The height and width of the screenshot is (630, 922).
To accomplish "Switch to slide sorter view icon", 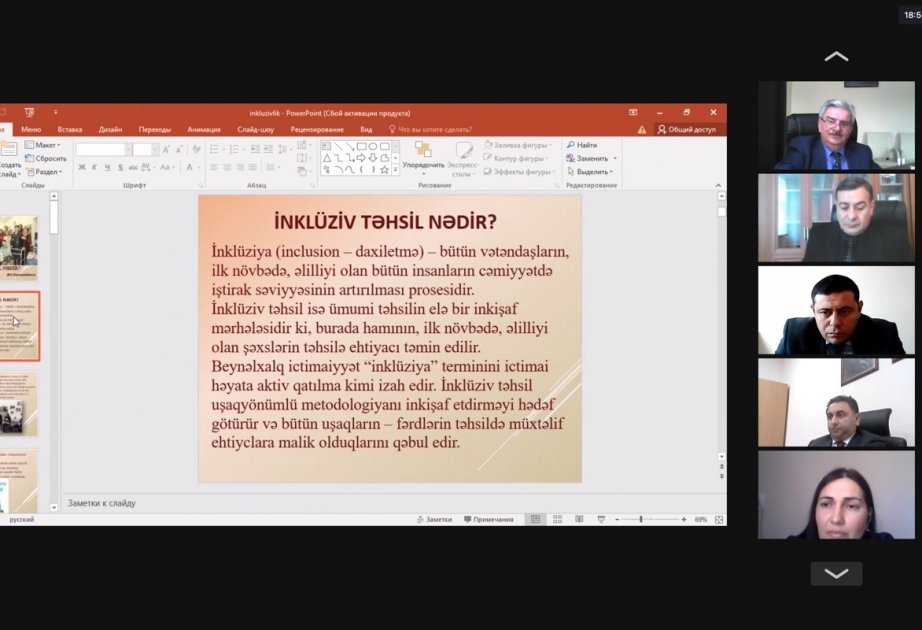I will pyautogui.click(x=557, y=519).
